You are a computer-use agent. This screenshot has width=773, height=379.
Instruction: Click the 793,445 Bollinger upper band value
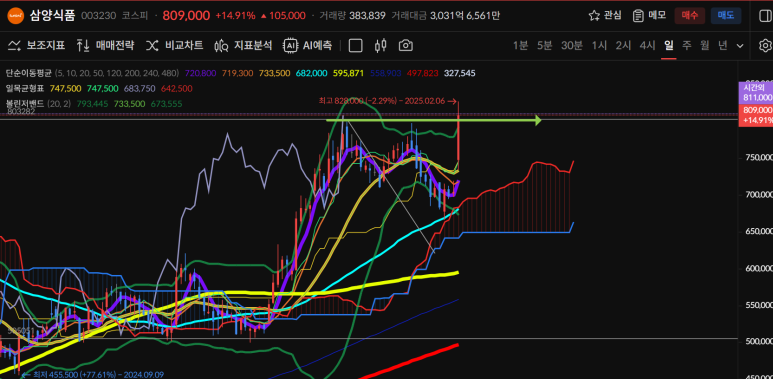pyautogui.click(x=92, y=104)
